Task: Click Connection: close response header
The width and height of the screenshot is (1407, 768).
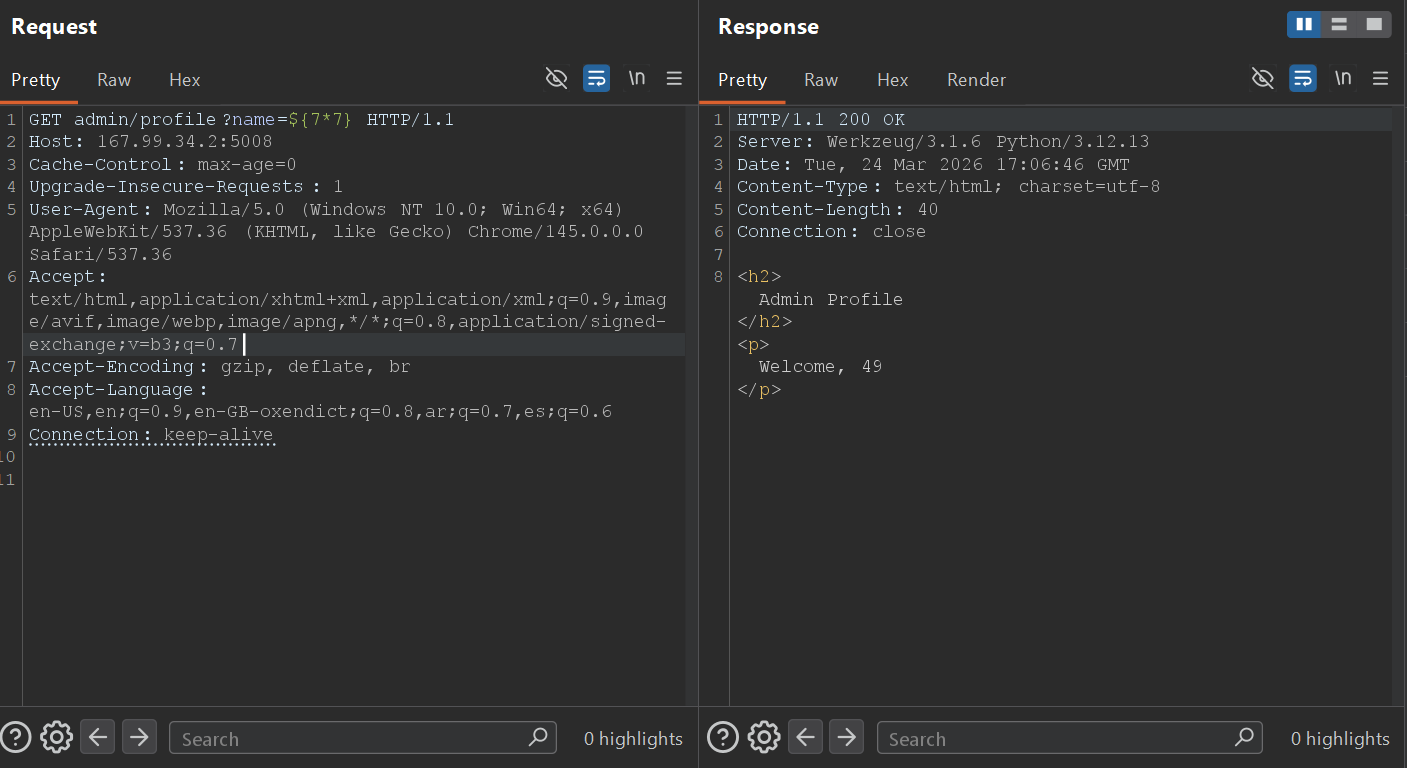Action: tap(831, 232)
